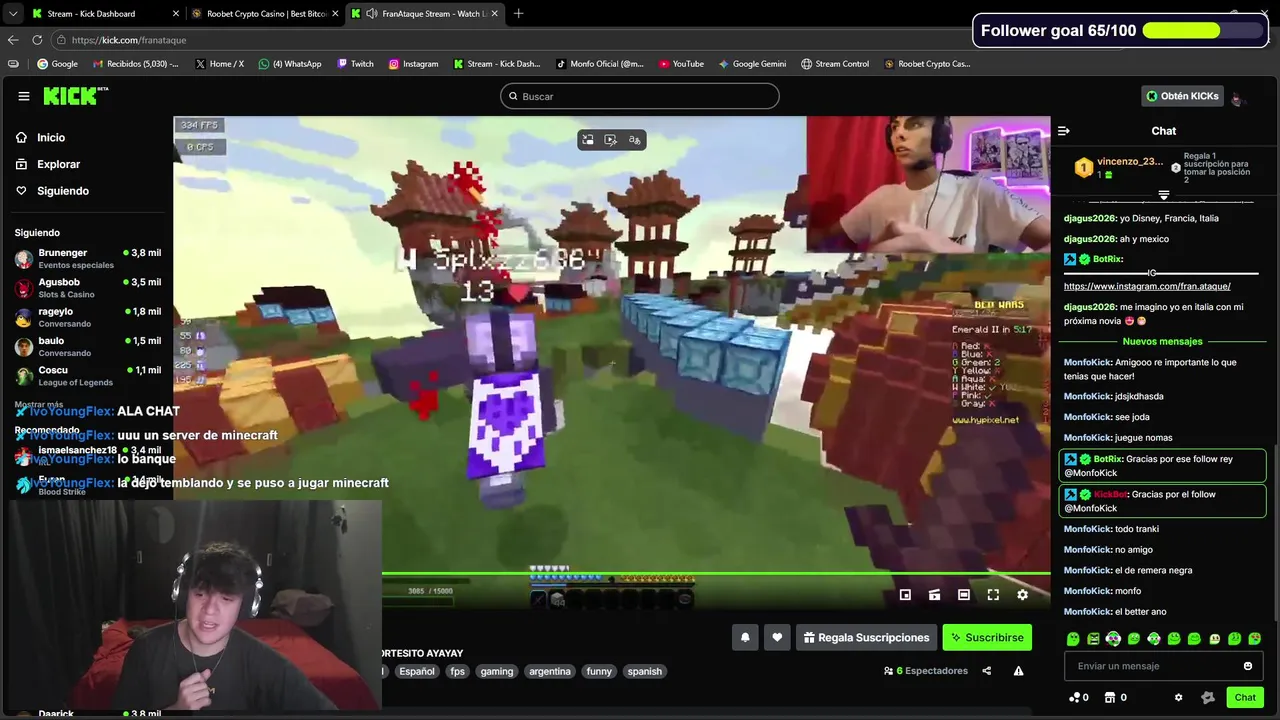Image resolution: width=1280 pixels, height=720 pixels.
Task: Open a new browser tab
Action: pos(518,14)
